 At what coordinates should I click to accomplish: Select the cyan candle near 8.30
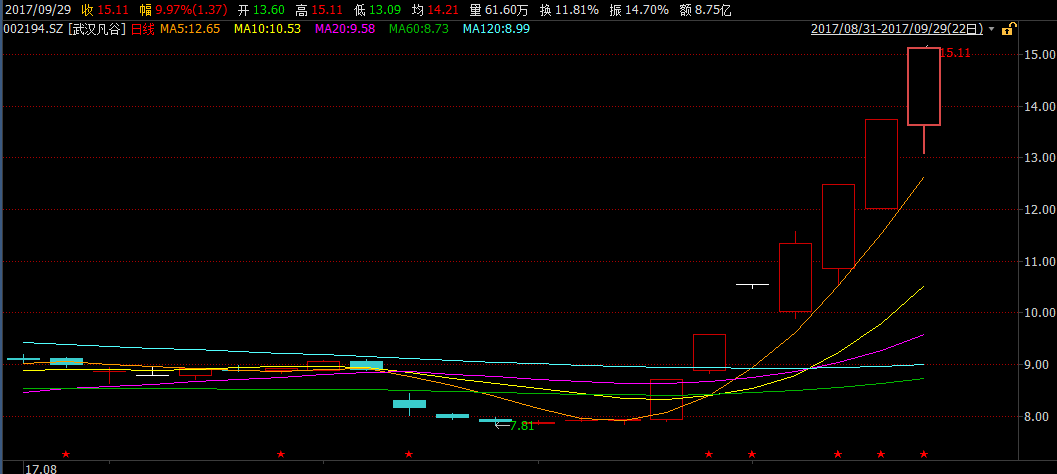tap(409, 404)
